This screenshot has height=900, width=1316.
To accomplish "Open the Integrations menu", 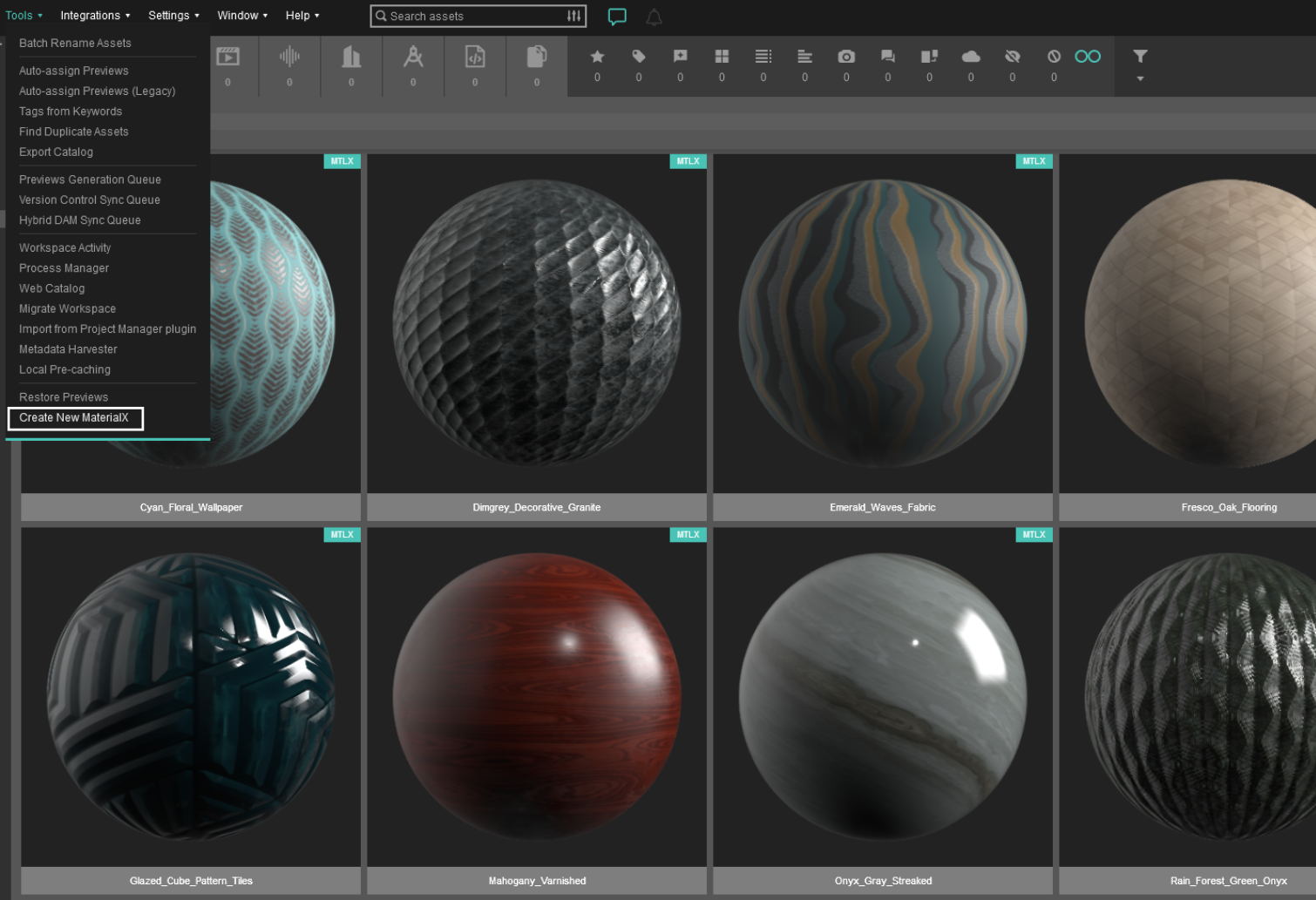I will [95, 16].
